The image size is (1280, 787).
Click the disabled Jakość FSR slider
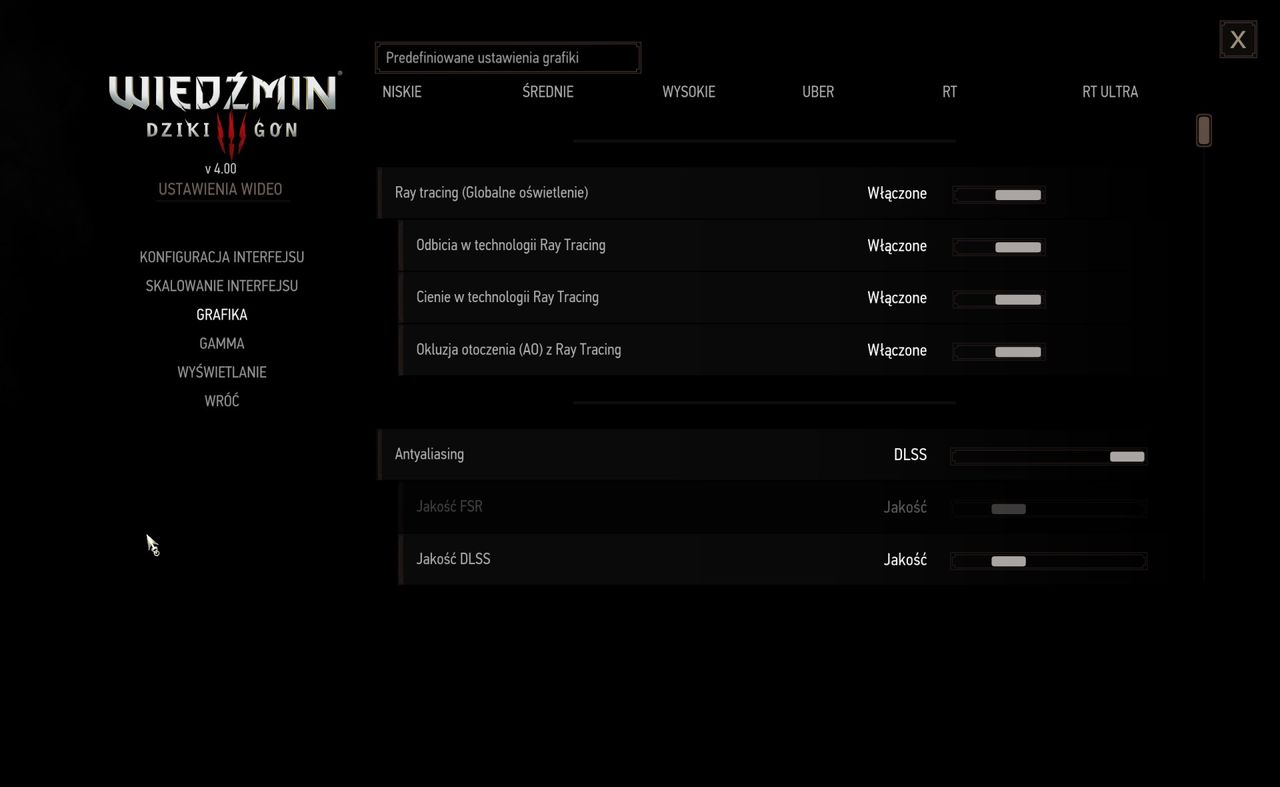pos(1048,508)
